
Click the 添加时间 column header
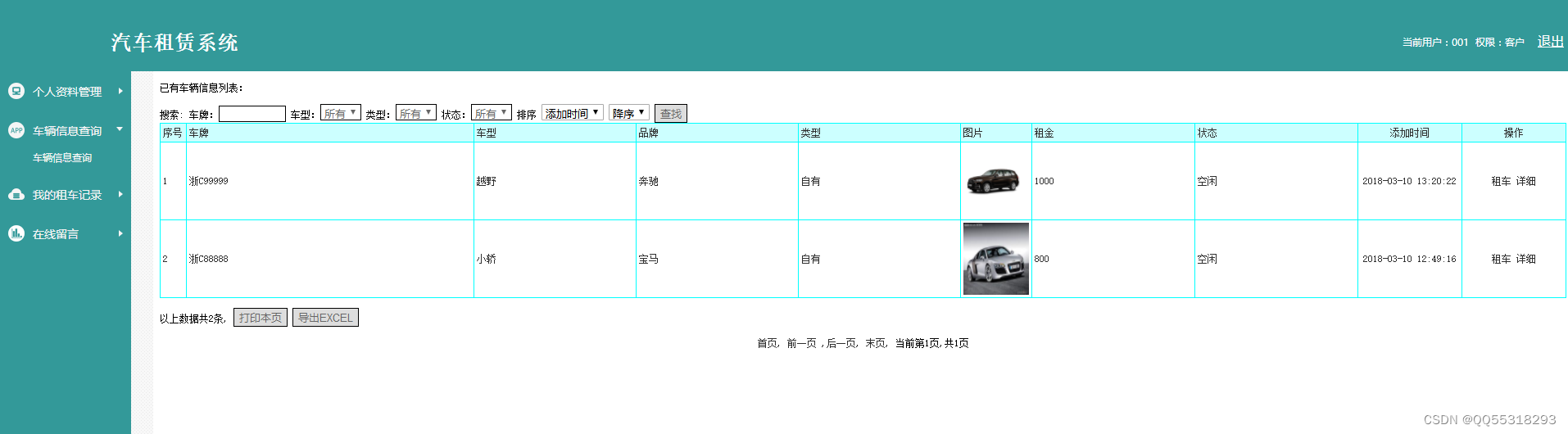click(1409, 133)
